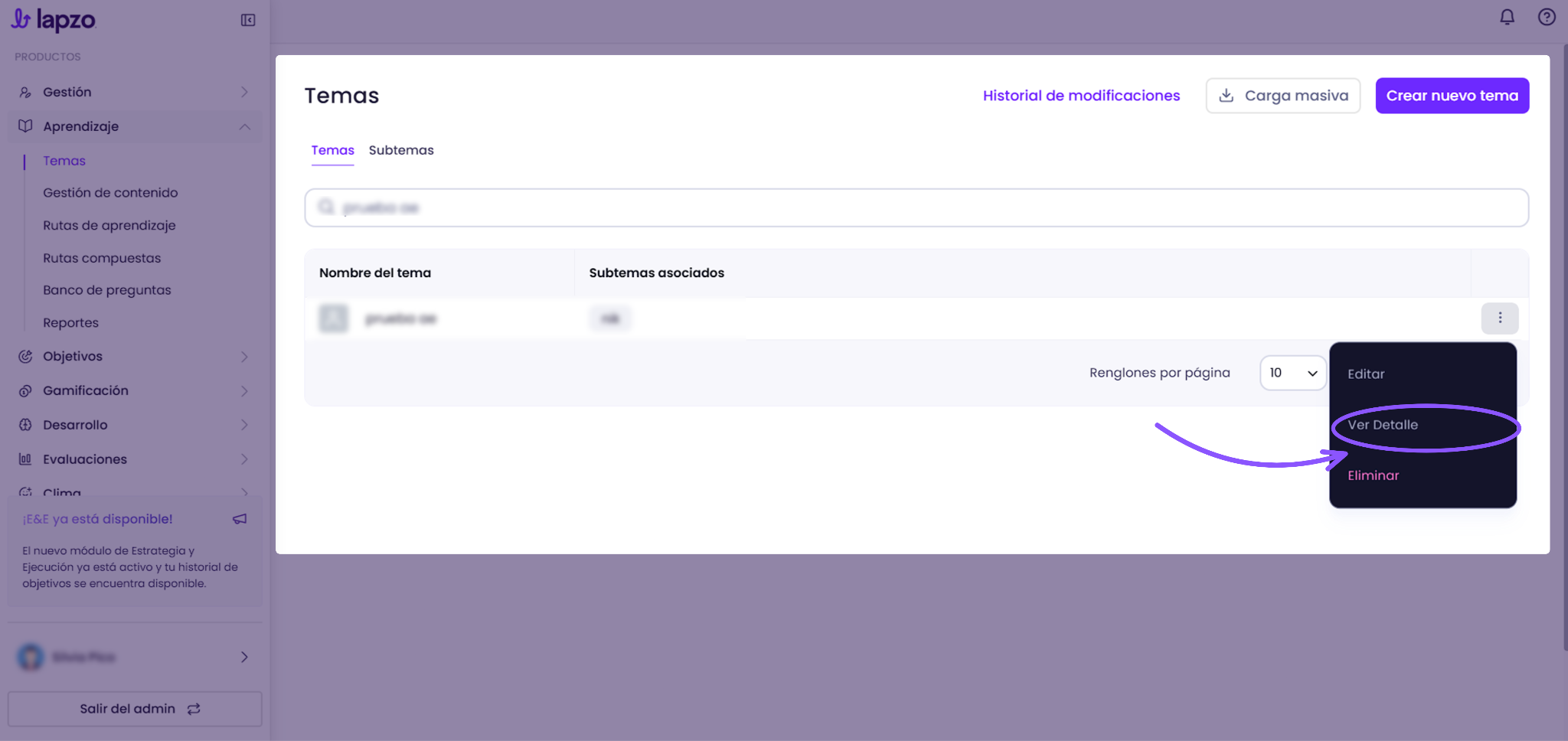The image size is (1568, 741).
Task: Expand the Gamificación section chevron
Action: (244, 391)
